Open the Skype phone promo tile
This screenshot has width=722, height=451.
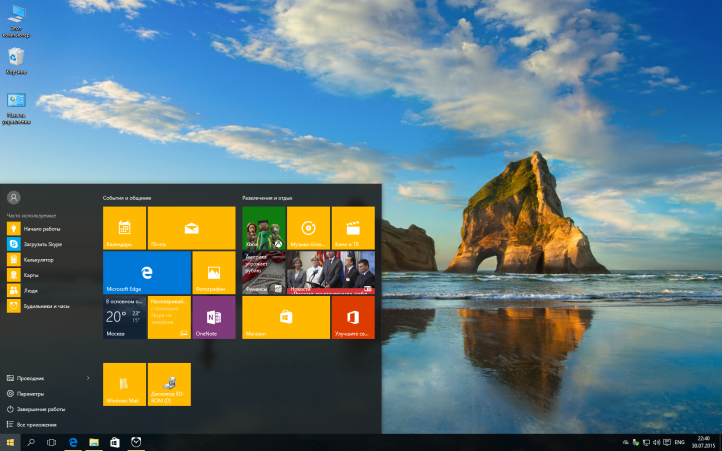(169, 317)
